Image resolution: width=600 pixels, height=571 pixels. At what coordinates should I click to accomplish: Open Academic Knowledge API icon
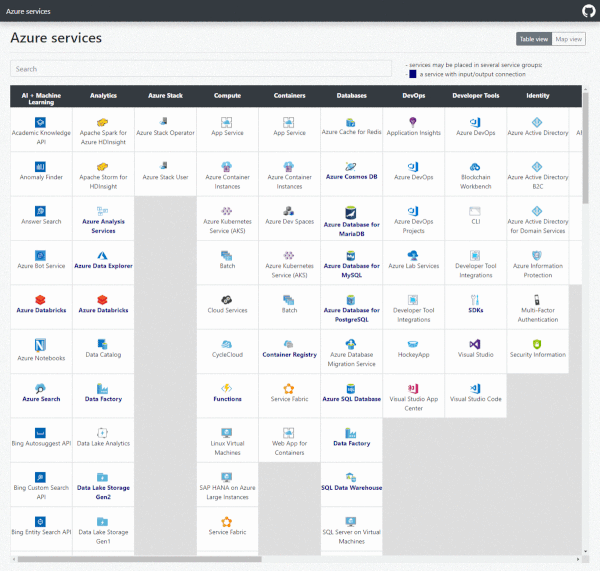click(x=40, y=122)
